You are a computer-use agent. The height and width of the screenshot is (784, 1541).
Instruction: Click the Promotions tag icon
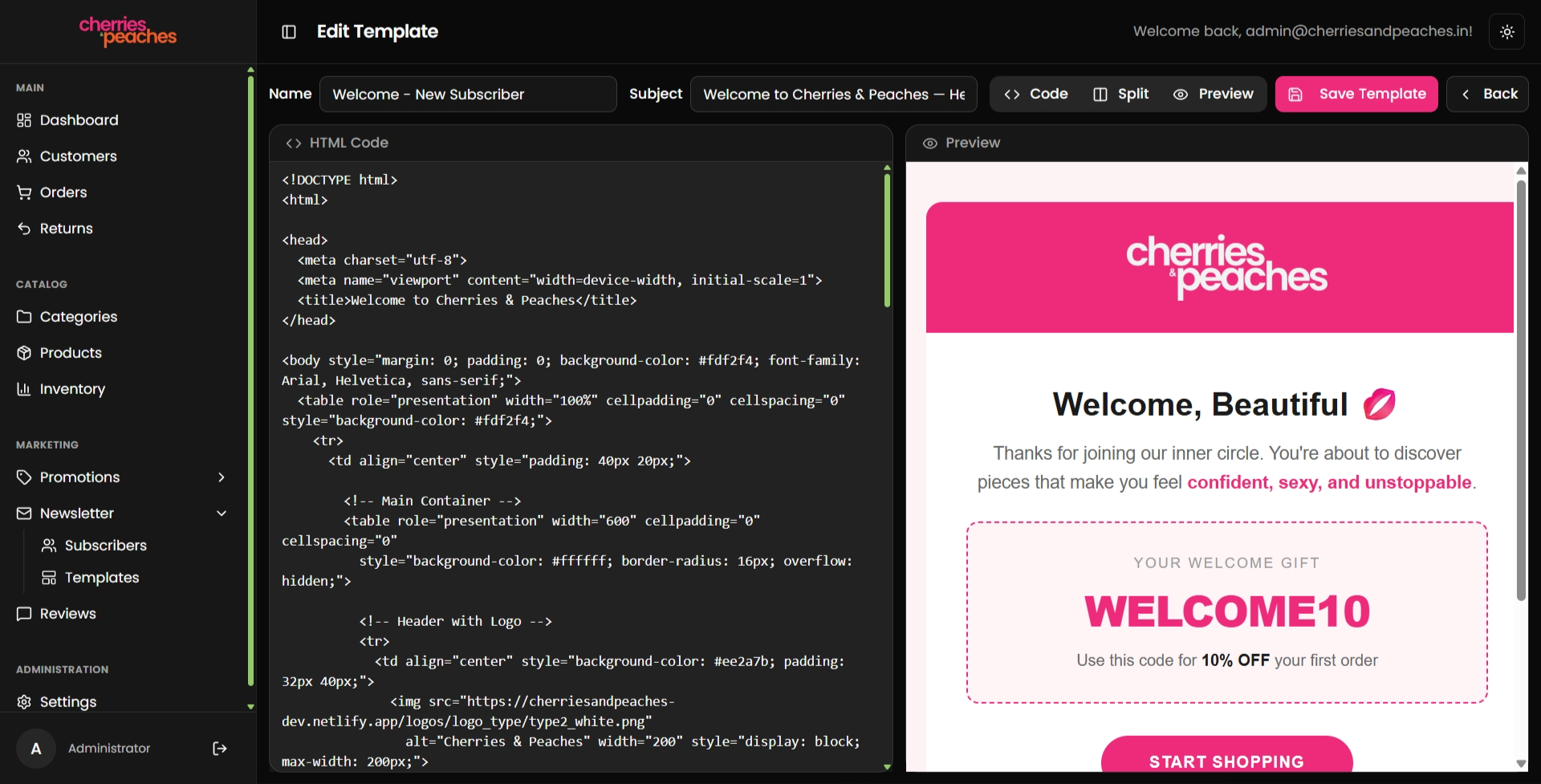coord(24,477)
